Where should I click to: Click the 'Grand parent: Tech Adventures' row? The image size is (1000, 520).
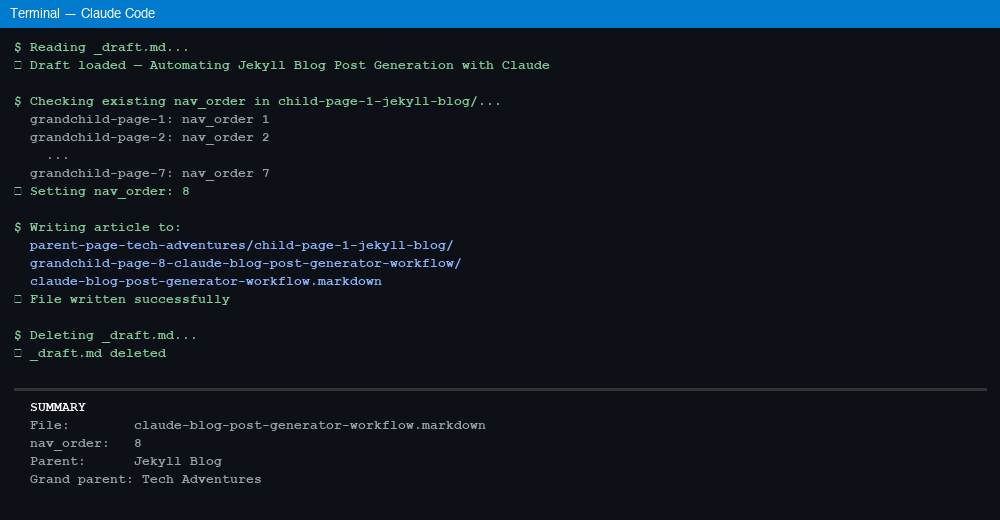point(145,479)
